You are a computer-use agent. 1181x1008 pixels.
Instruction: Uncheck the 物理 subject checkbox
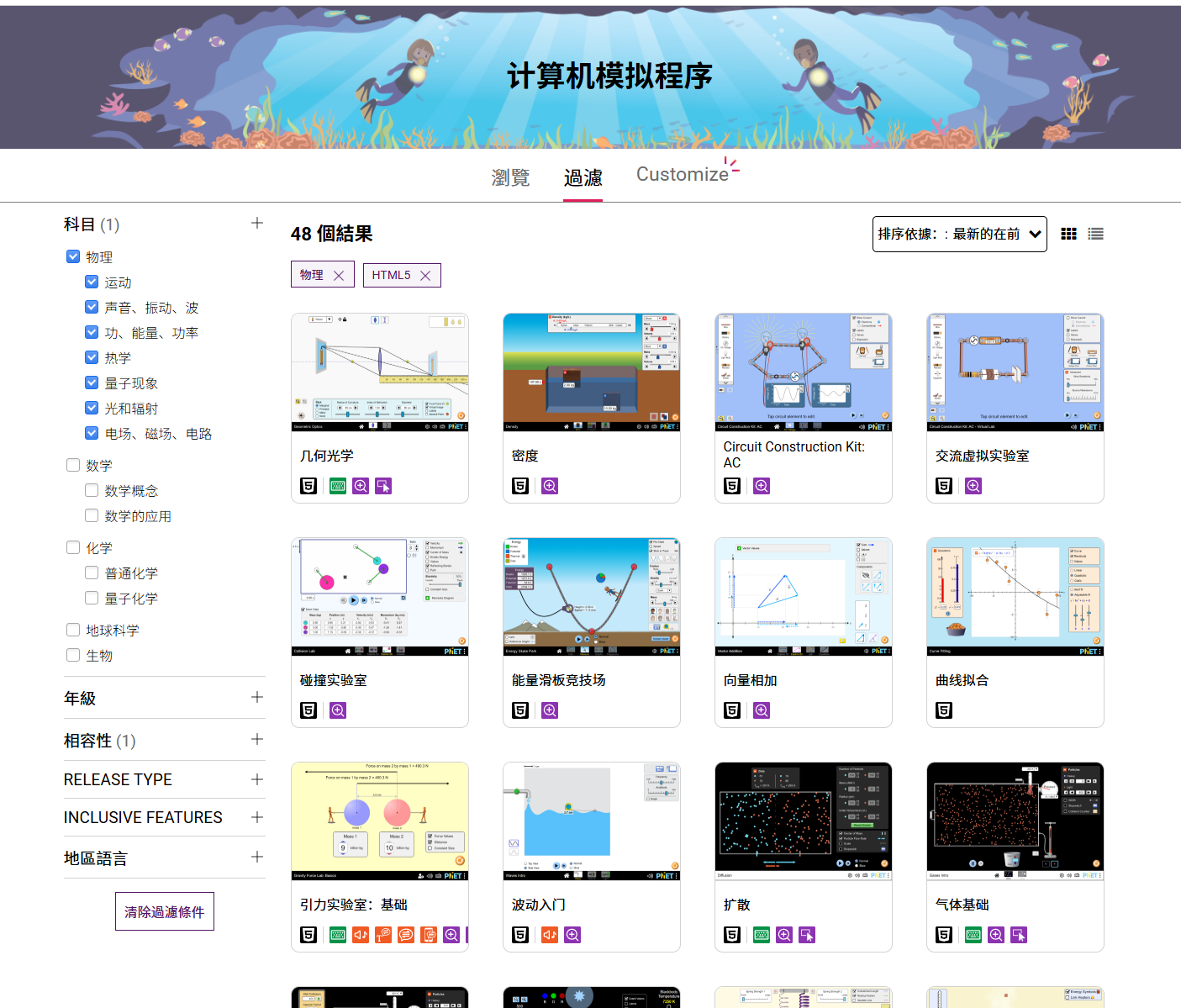click(x=73, y=256)
